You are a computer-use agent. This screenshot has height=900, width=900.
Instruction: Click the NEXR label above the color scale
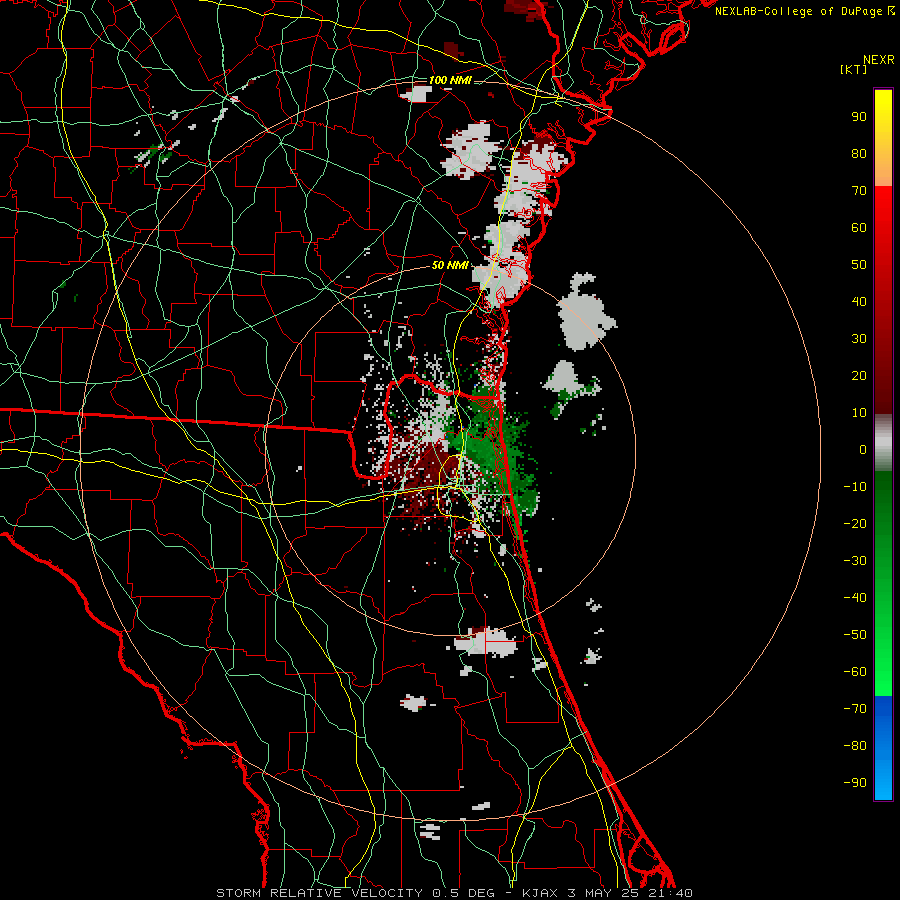pos(878,60)
